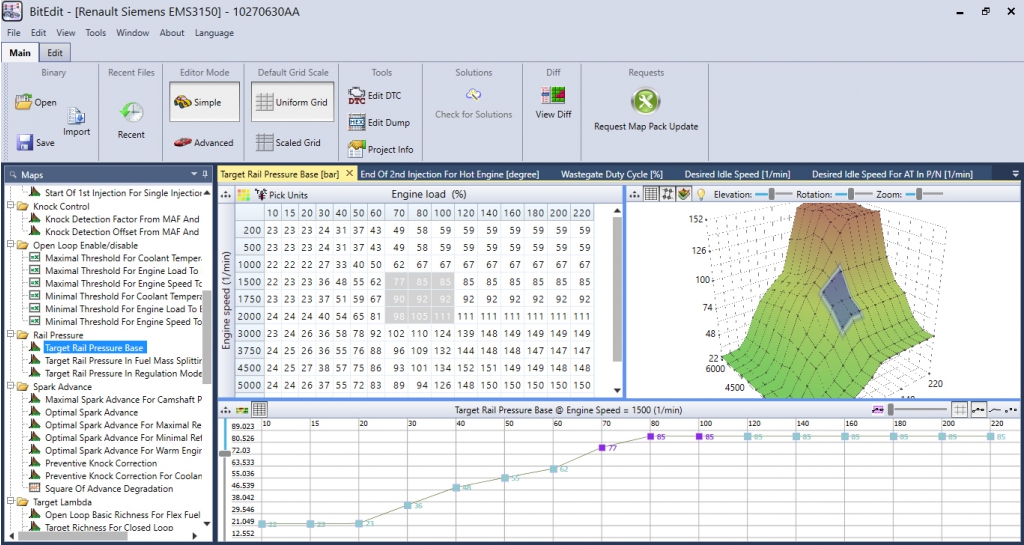Image resolution: width=1024 pixels, height=545 pixels.
Task: Toggle gridlines in the 2D graph
Action: [x=959, y=410]
